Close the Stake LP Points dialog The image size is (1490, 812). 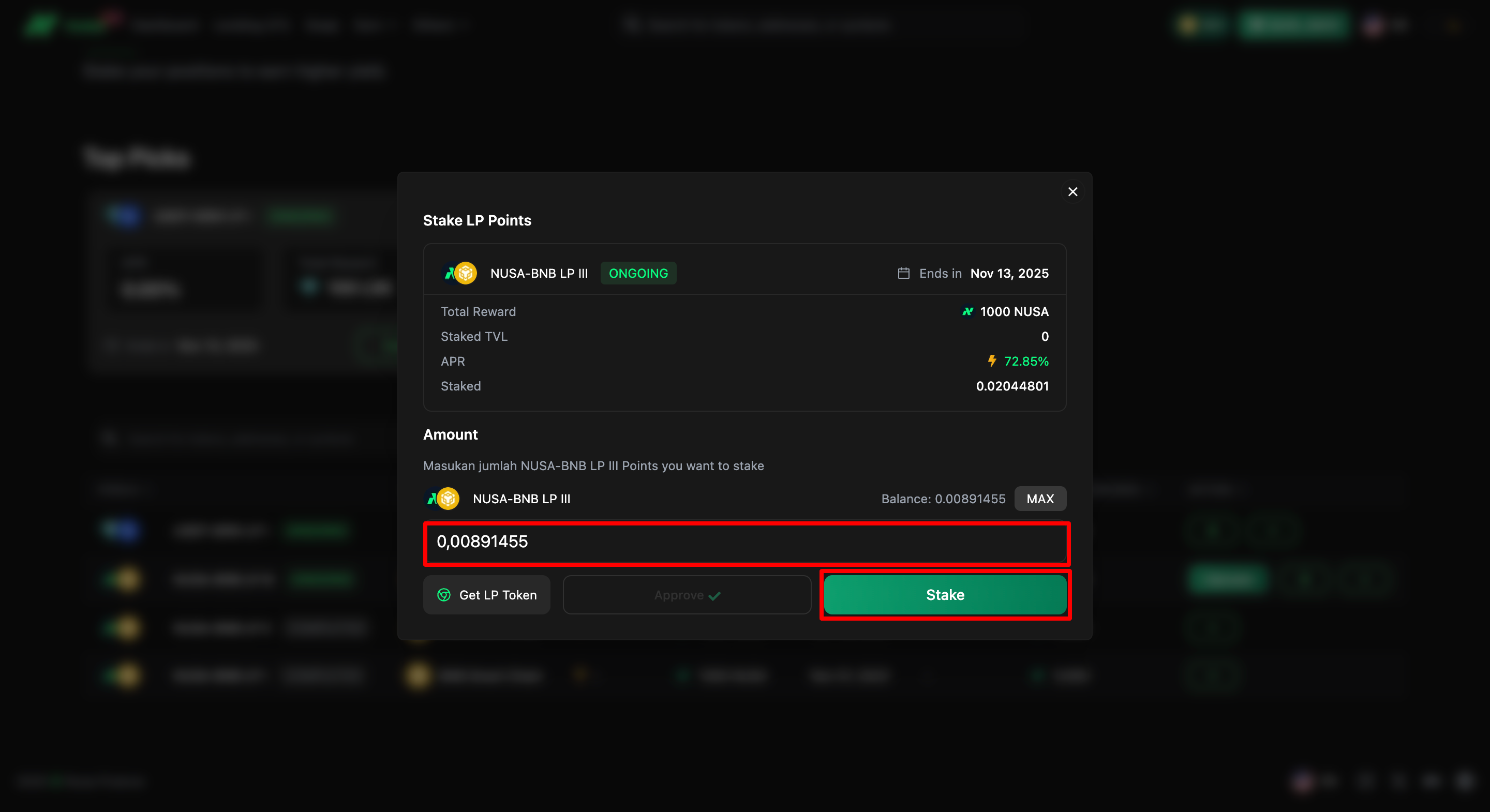1072,191
